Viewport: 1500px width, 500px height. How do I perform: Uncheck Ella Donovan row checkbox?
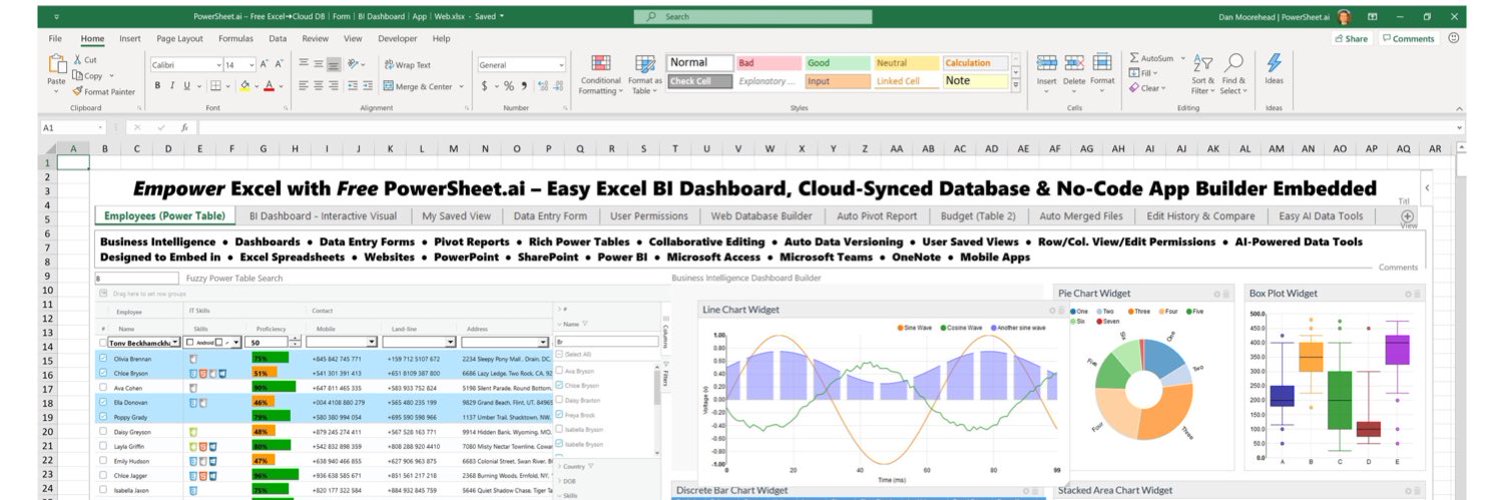click(x=103, y=402)
